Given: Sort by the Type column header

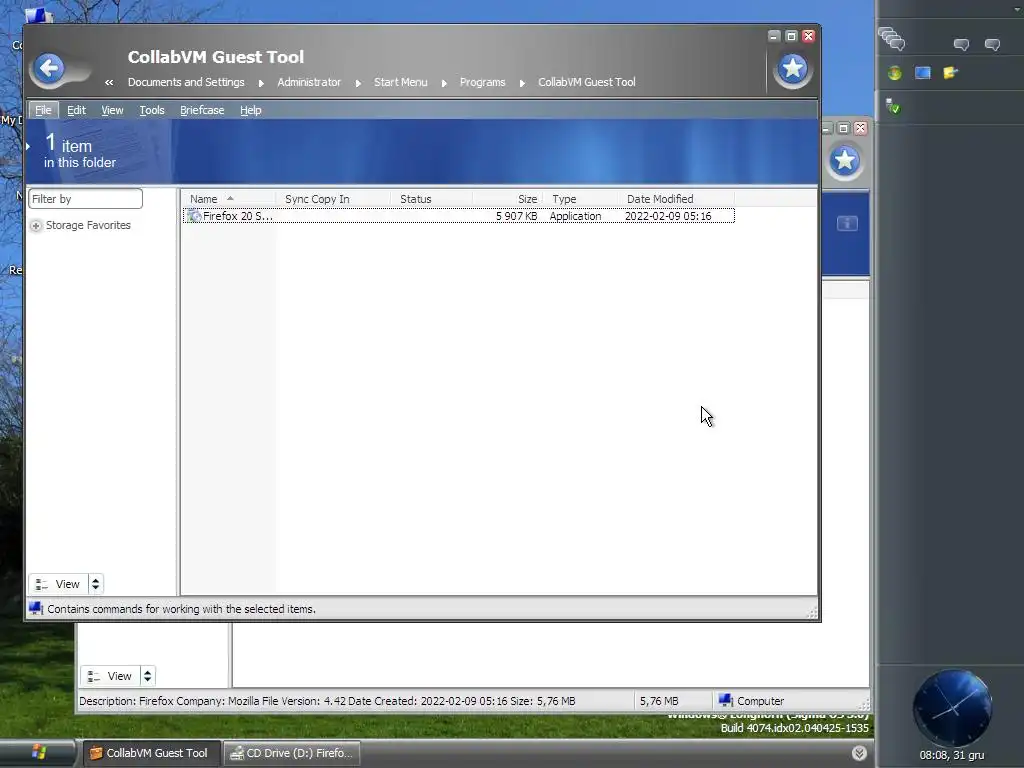Looking at the screenshot, I should click(581, 199).
